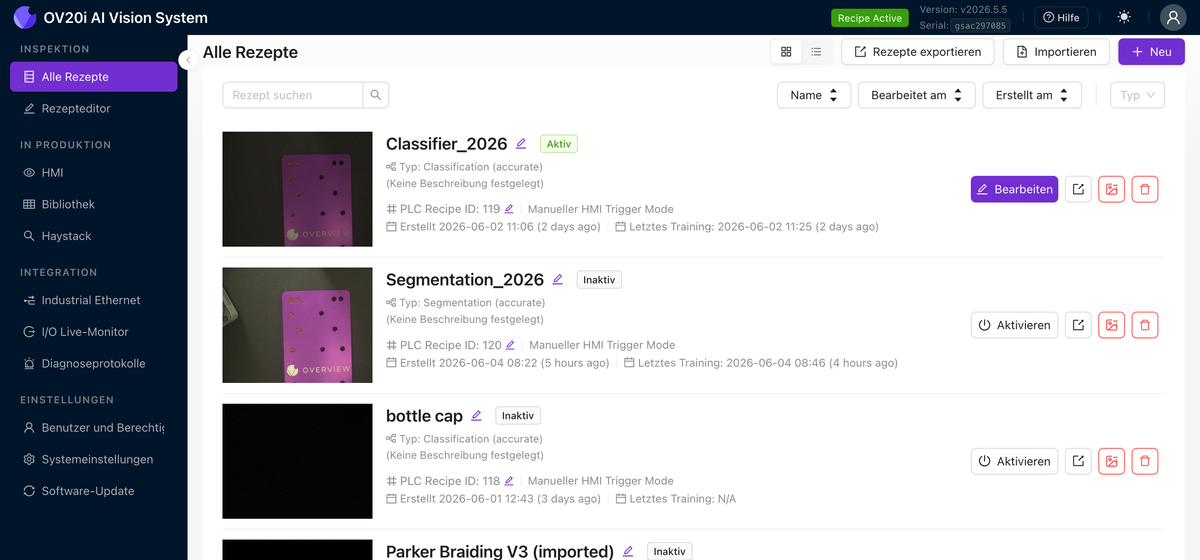Click image-delete icon for Segmentation_2026
The image size is (1200, 560).
pos(1112,325)
